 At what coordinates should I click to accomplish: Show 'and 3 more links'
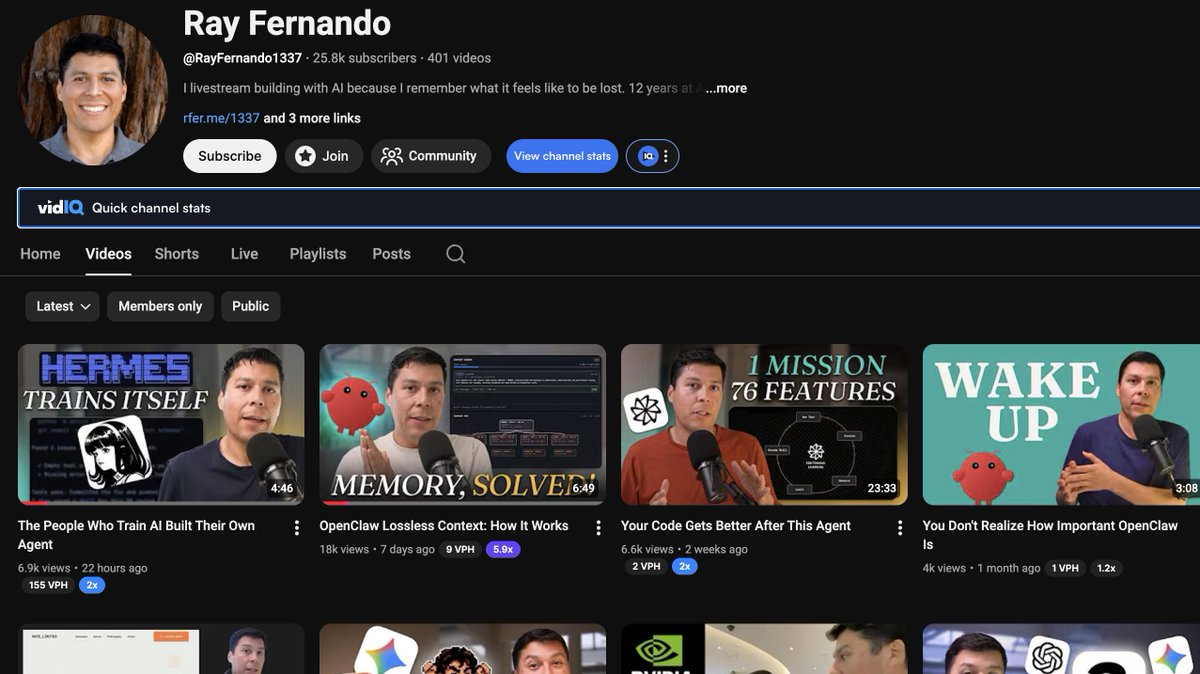(x=312, y=118)
